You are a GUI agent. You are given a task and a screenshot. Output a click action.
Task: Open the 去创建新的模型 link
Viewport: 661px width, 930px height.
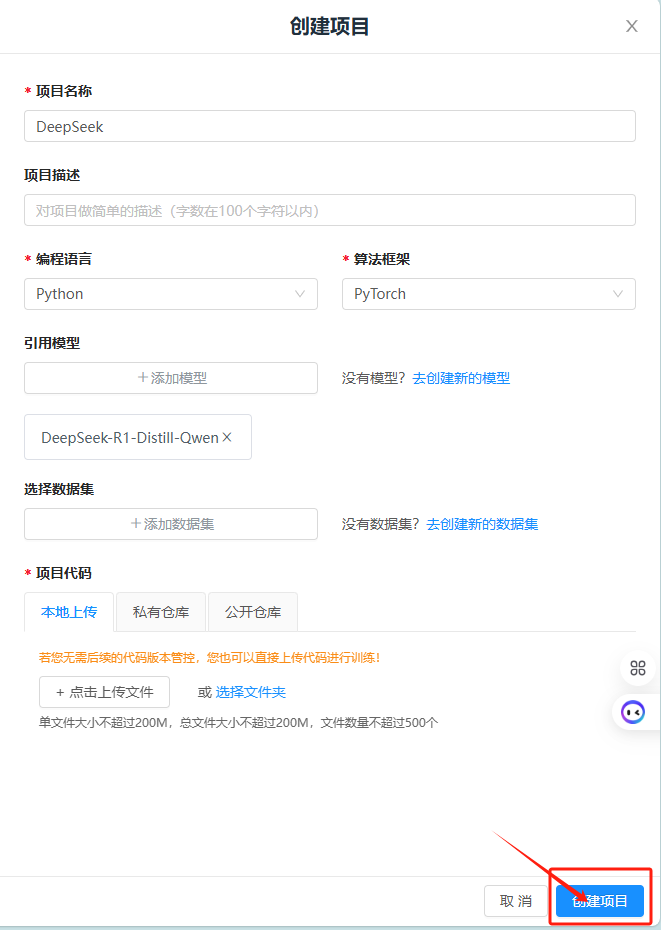coord(461,378)
